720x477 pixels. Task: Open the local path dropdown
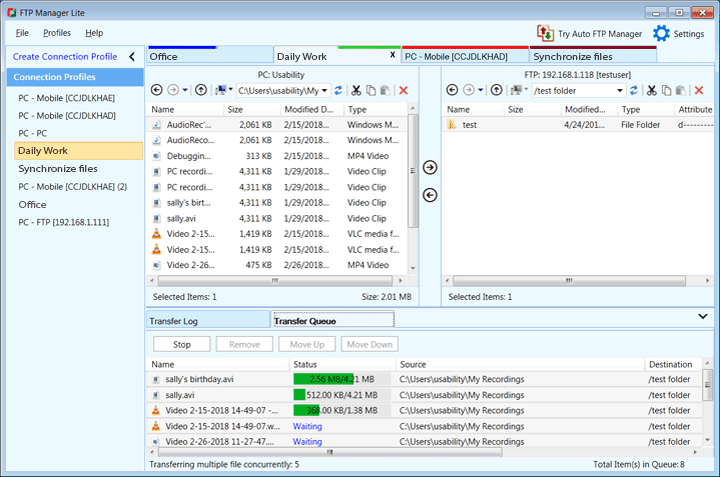point(325,90)
